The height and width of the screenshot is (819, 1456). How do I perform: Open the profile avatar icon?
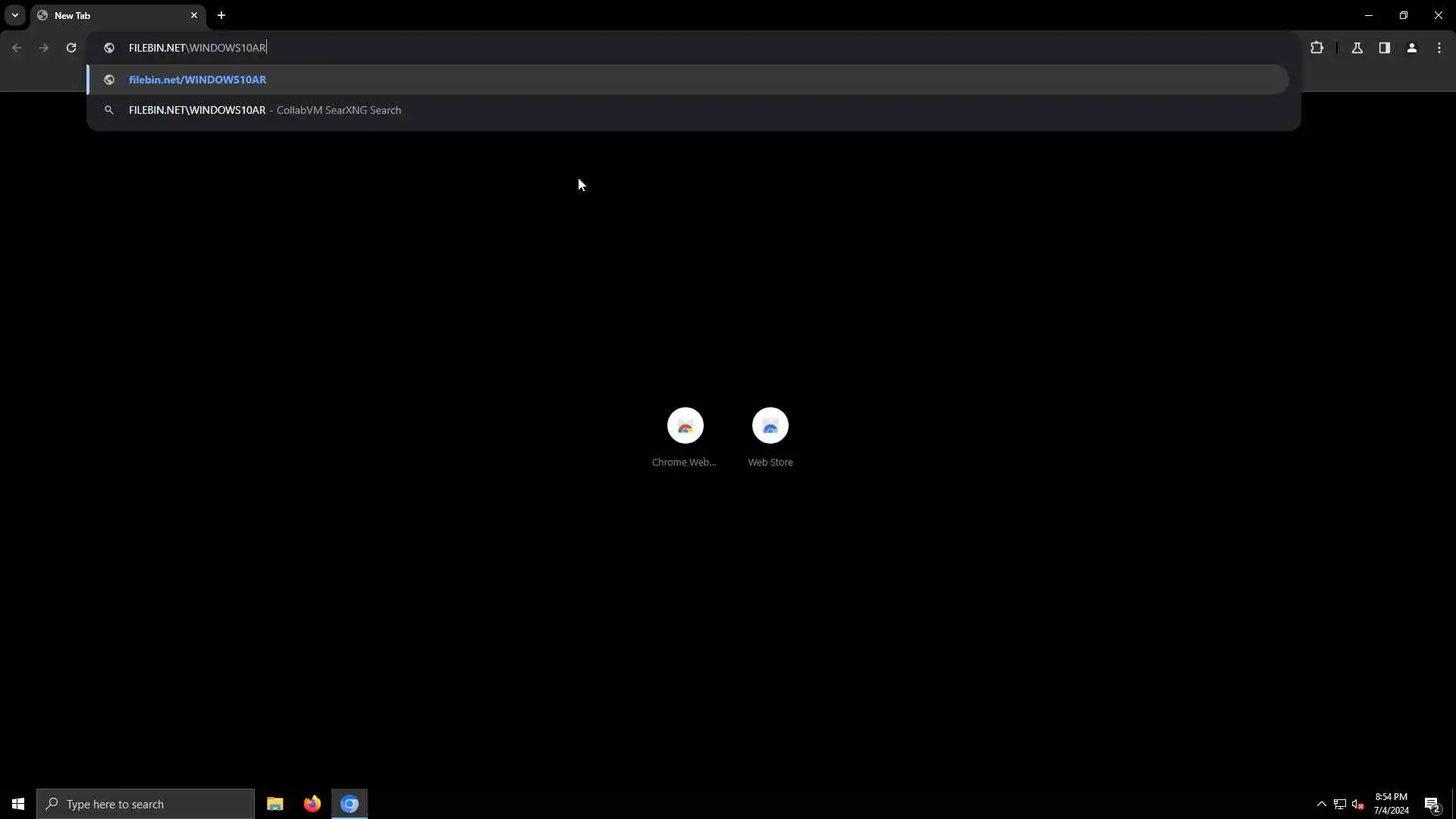(1412, 48)
